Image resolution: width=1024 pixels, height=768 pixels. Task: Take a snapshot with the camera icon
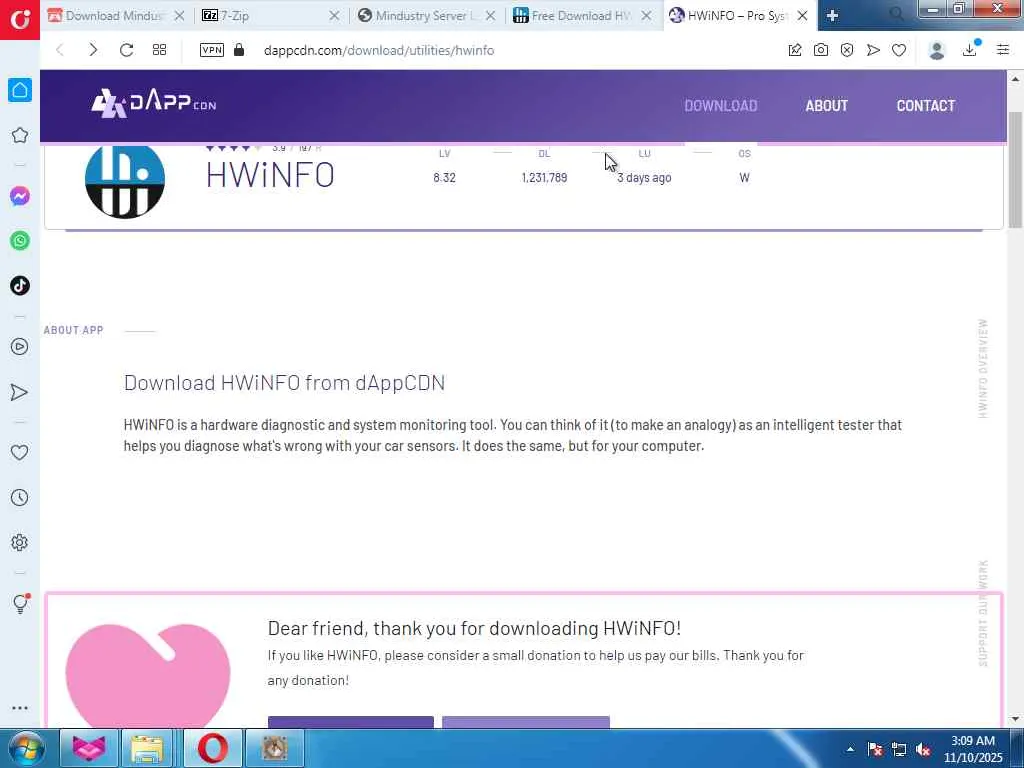821,50
